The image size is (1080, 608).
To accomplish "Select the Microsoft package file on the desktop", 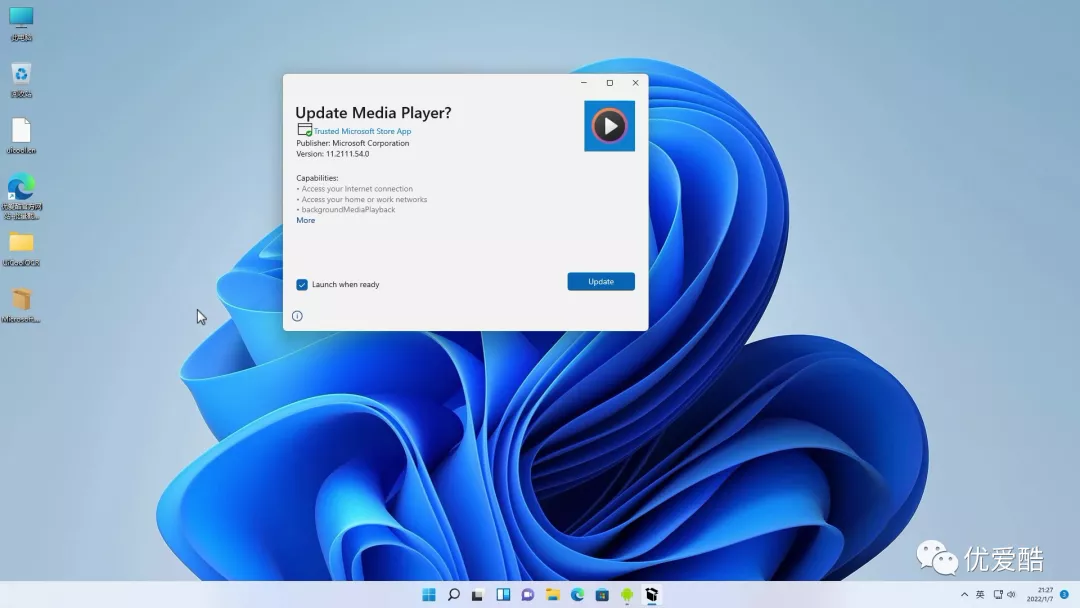I will [x=21, y=305].
